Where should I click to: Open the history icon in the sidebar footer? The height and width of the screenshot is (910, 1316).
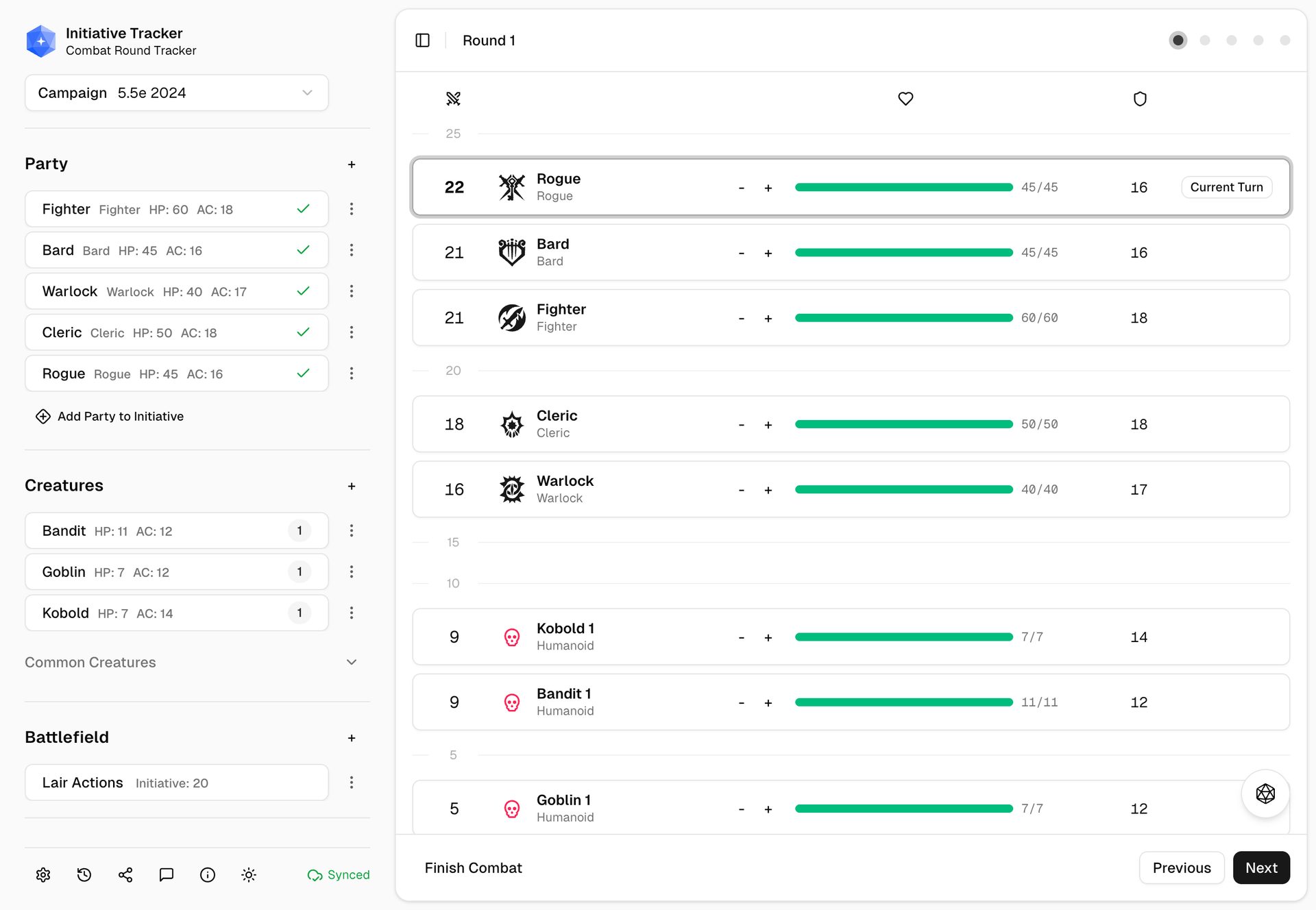tap(84, 875)
